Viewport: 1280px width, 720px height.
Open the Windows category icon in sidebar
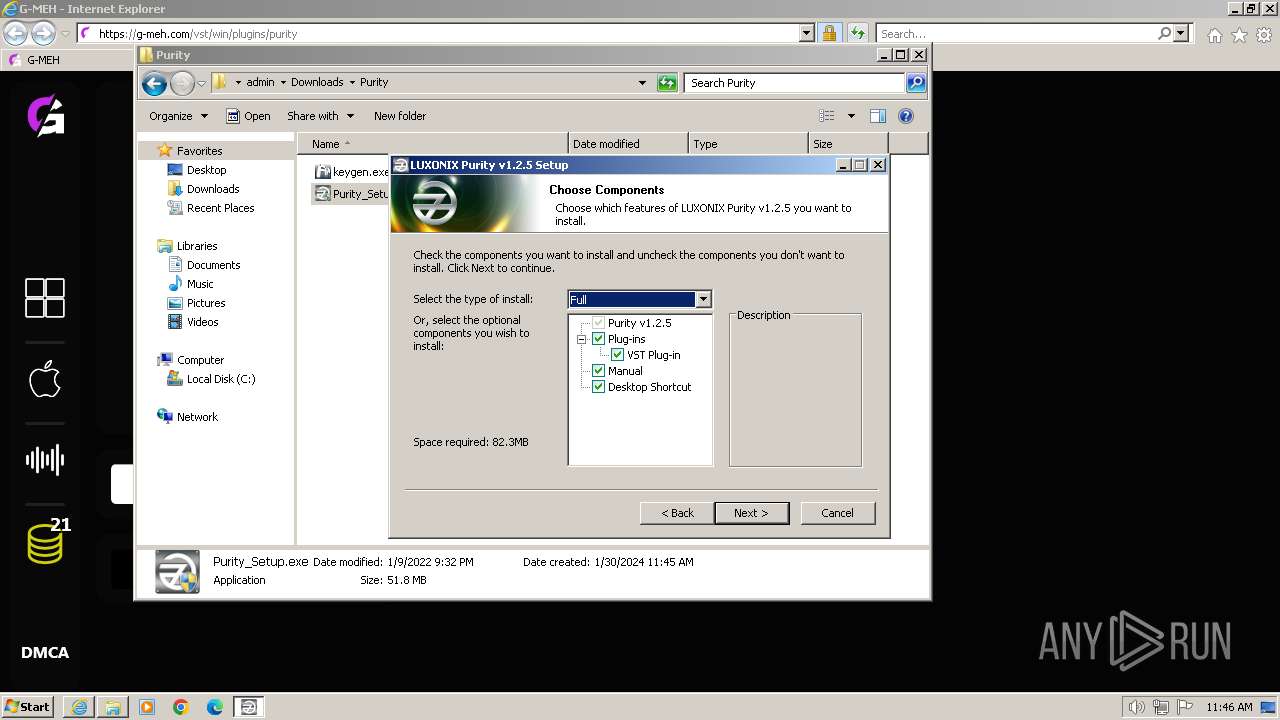45,298
